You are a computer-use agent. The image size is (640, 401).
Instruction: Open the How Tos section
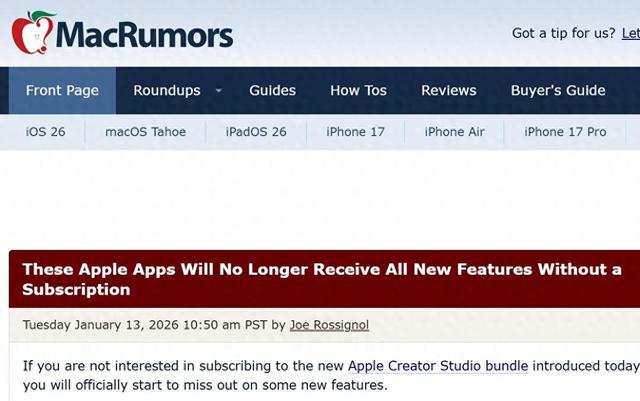[x=358, y=90]
